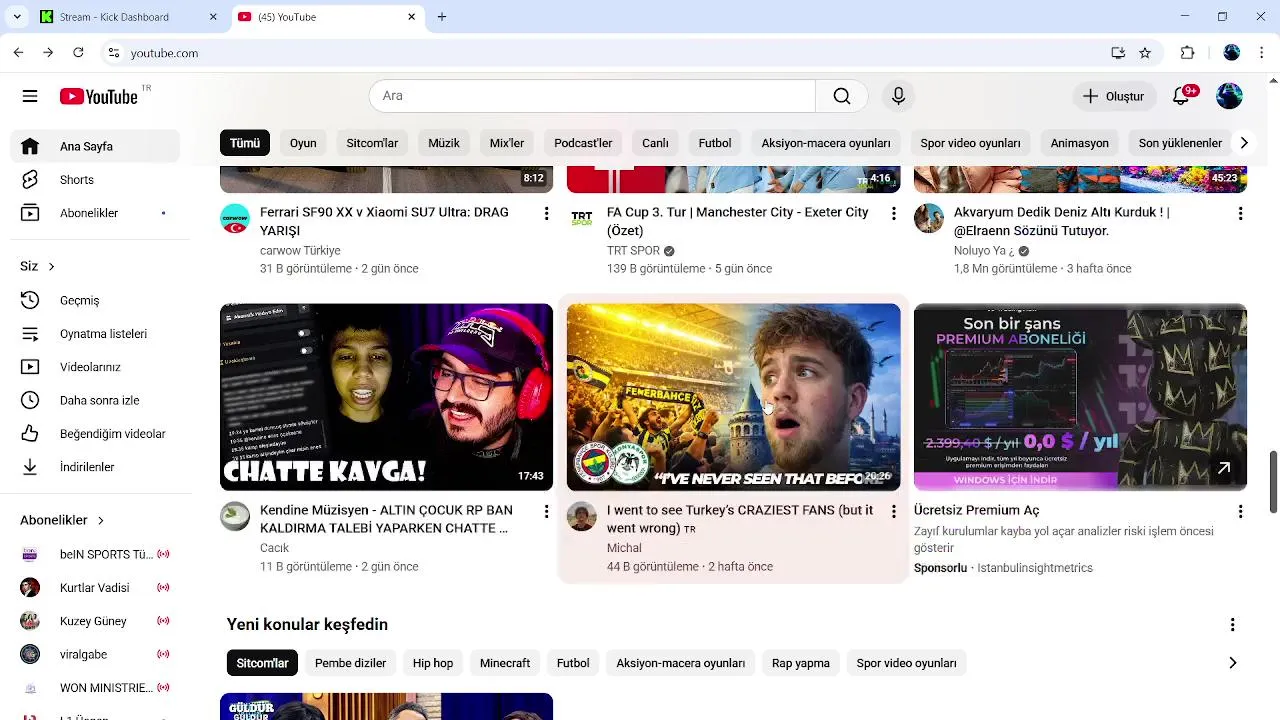The image size is (1280, 720).
Task: Select the Müzik filter chip
Action: pos(444,143)
